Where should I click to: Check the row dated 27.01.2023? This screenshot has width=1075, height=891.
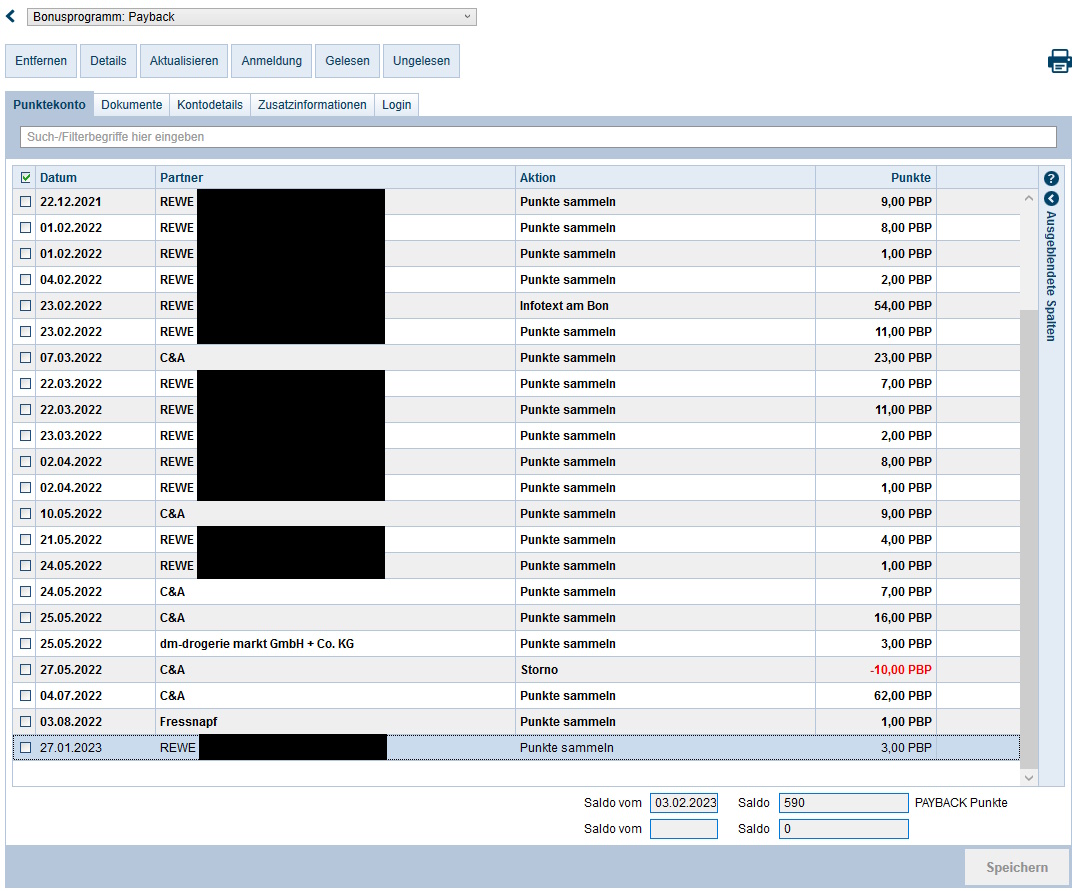(26, 748)
